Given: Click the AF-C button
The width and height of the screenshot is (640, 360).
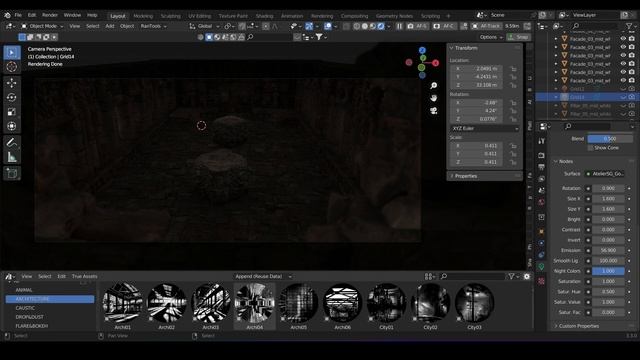Looking at the screenshot, I should click(x=444, y=26).
